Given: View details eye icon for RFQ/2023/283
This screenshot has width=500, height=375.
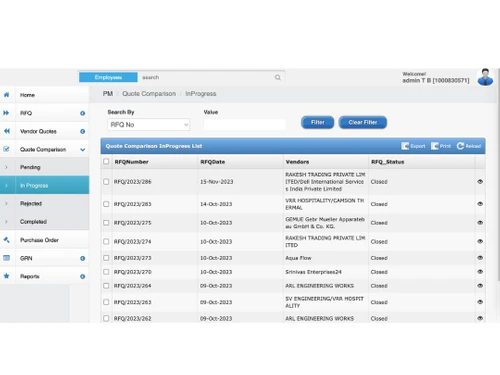Looking at the screenshot, I should tap(480, 204).
